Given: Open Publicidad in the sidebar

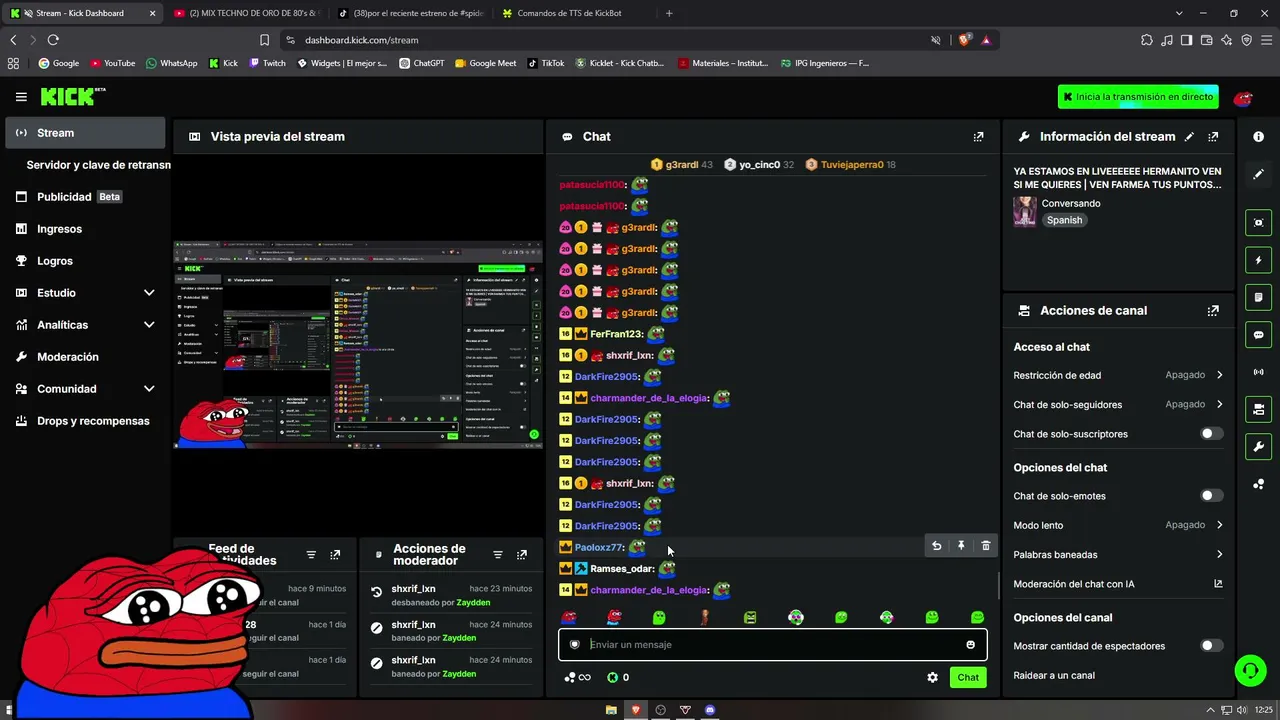Looking at the screenshot, I should click(85, 197).
